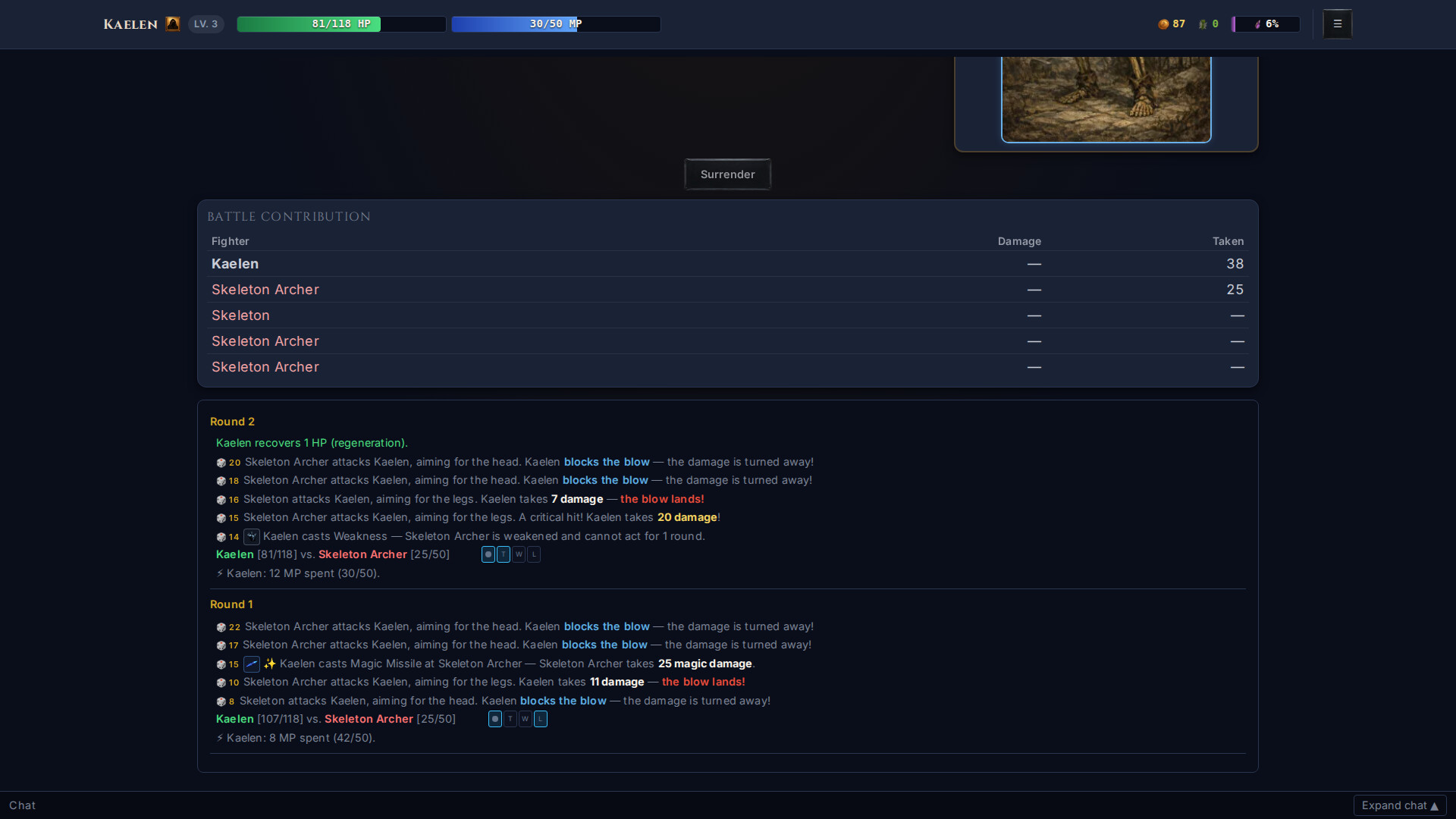Viewport: 1456px width, 819px height.
Task: Click 'Kaelen: 8 MP spent (42/50)' line
Action: coord(296,738)
